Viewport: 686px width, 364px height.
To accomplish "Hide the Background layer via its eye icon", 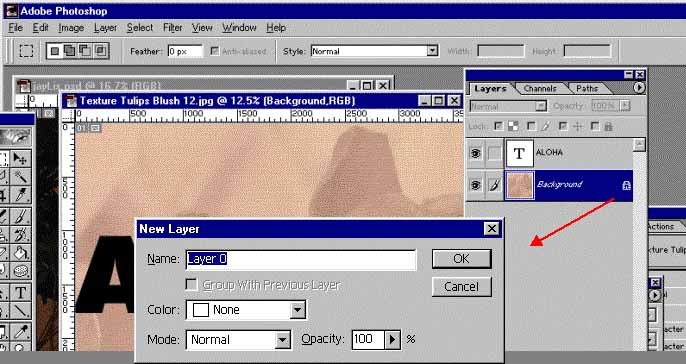I will click(476, 185).
